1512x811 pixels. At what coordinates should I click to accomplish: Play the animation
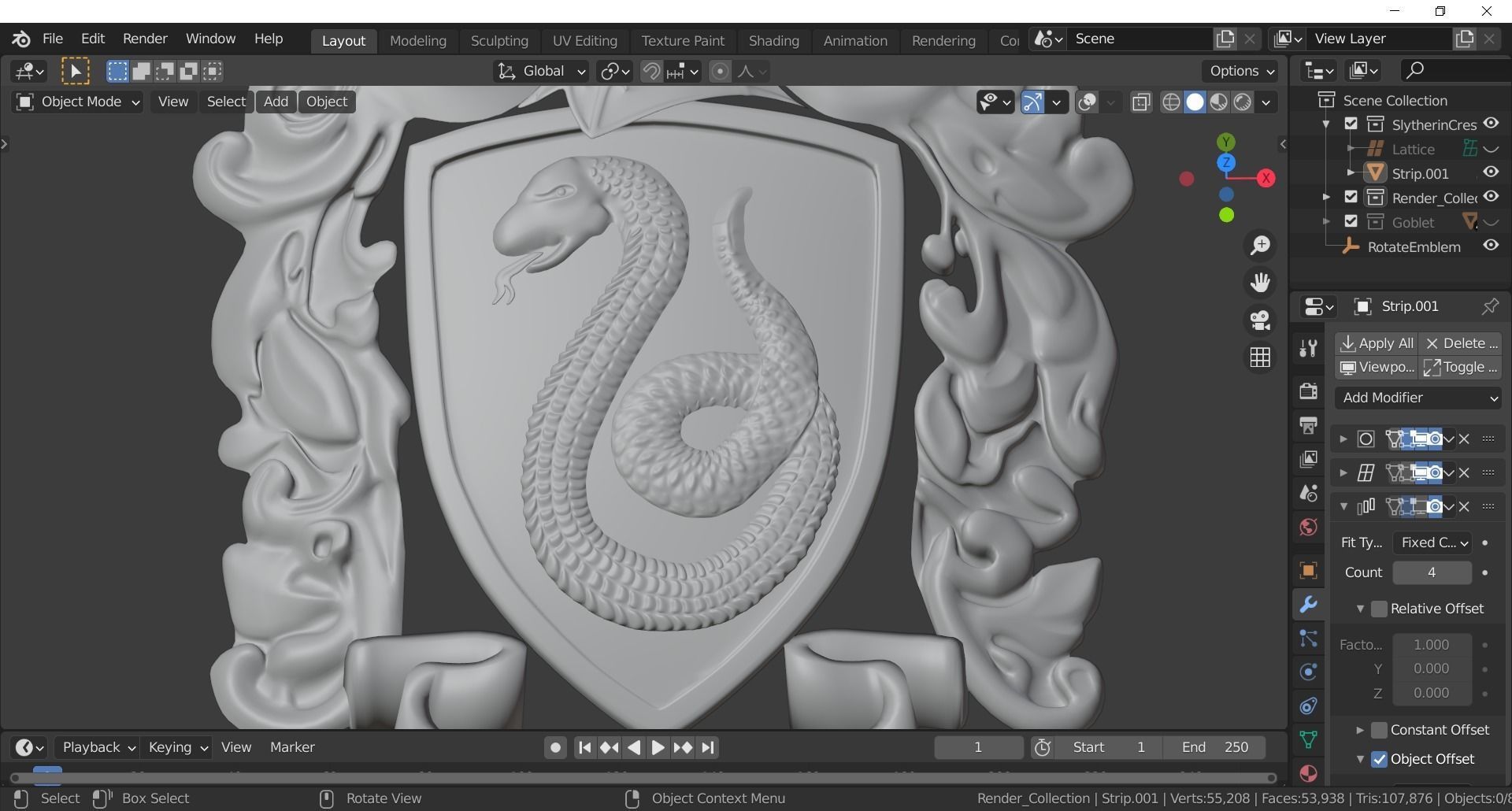point(658,747)
